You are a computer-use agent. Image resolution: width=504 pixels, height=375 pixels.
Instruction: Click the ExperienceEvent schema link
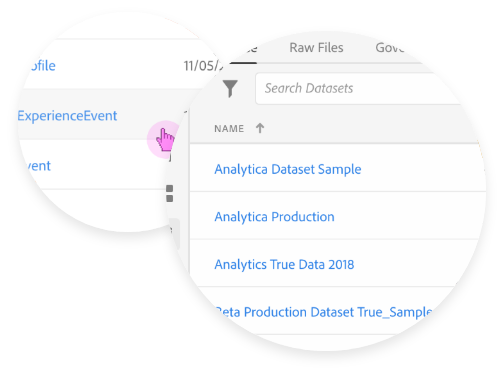(x=67, y=116)
